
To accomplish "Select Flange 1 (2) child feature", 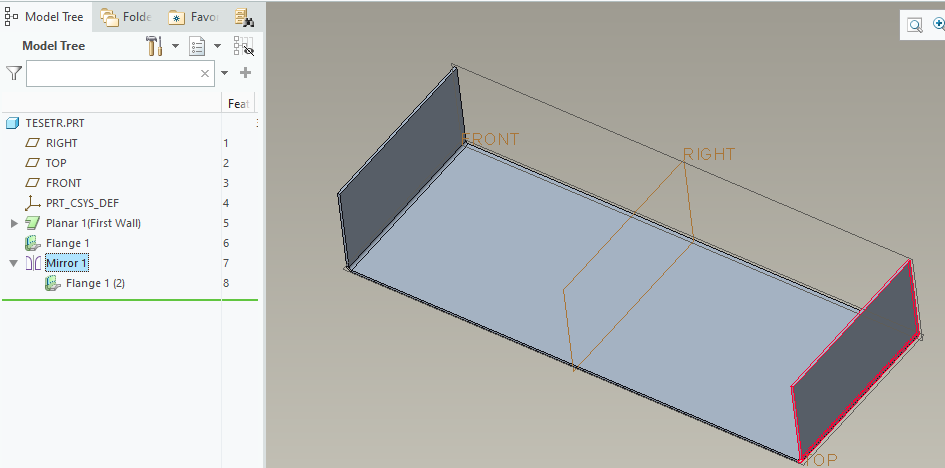I will (95, 283).
